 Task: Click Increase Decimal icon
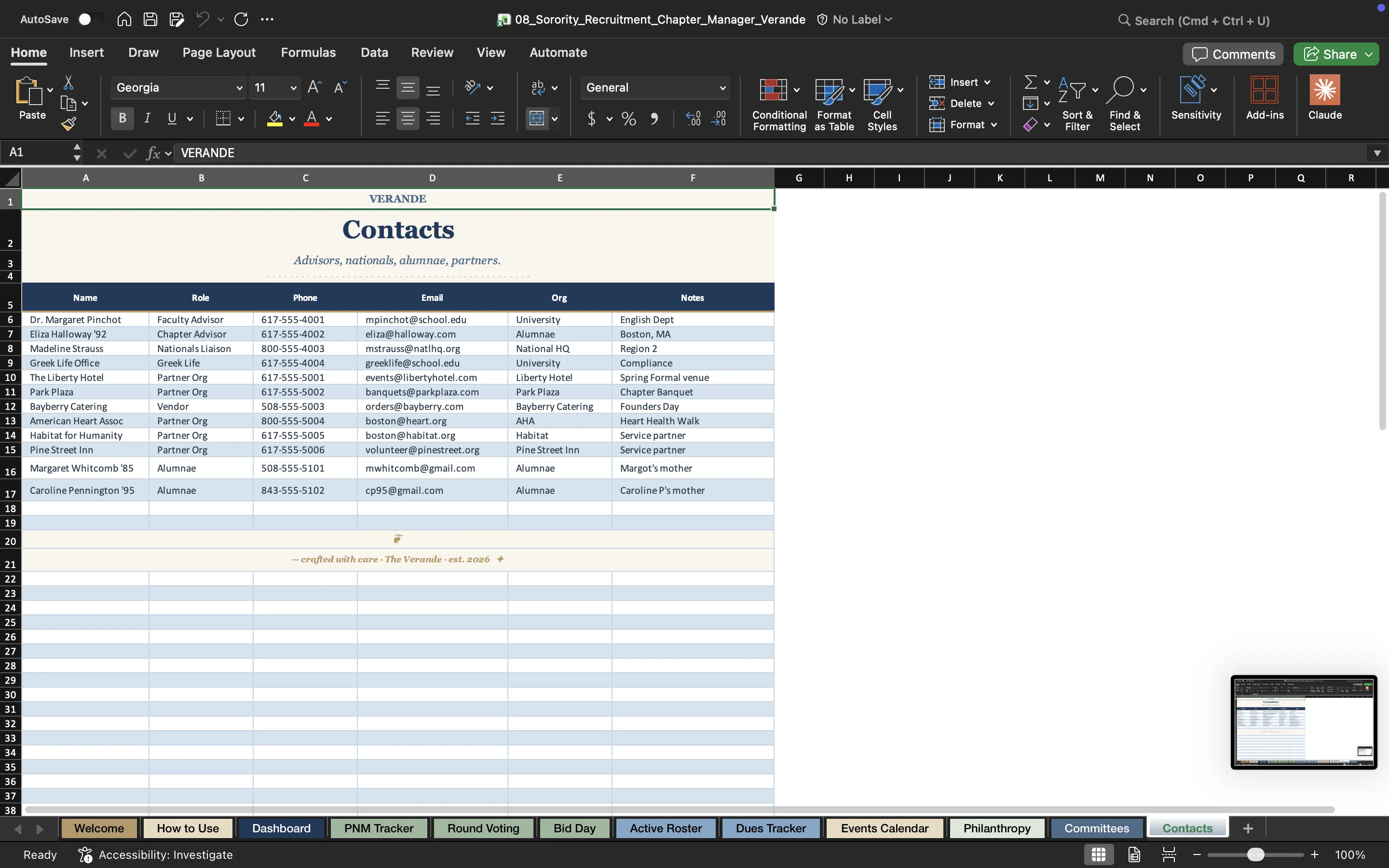pos(694,119)
